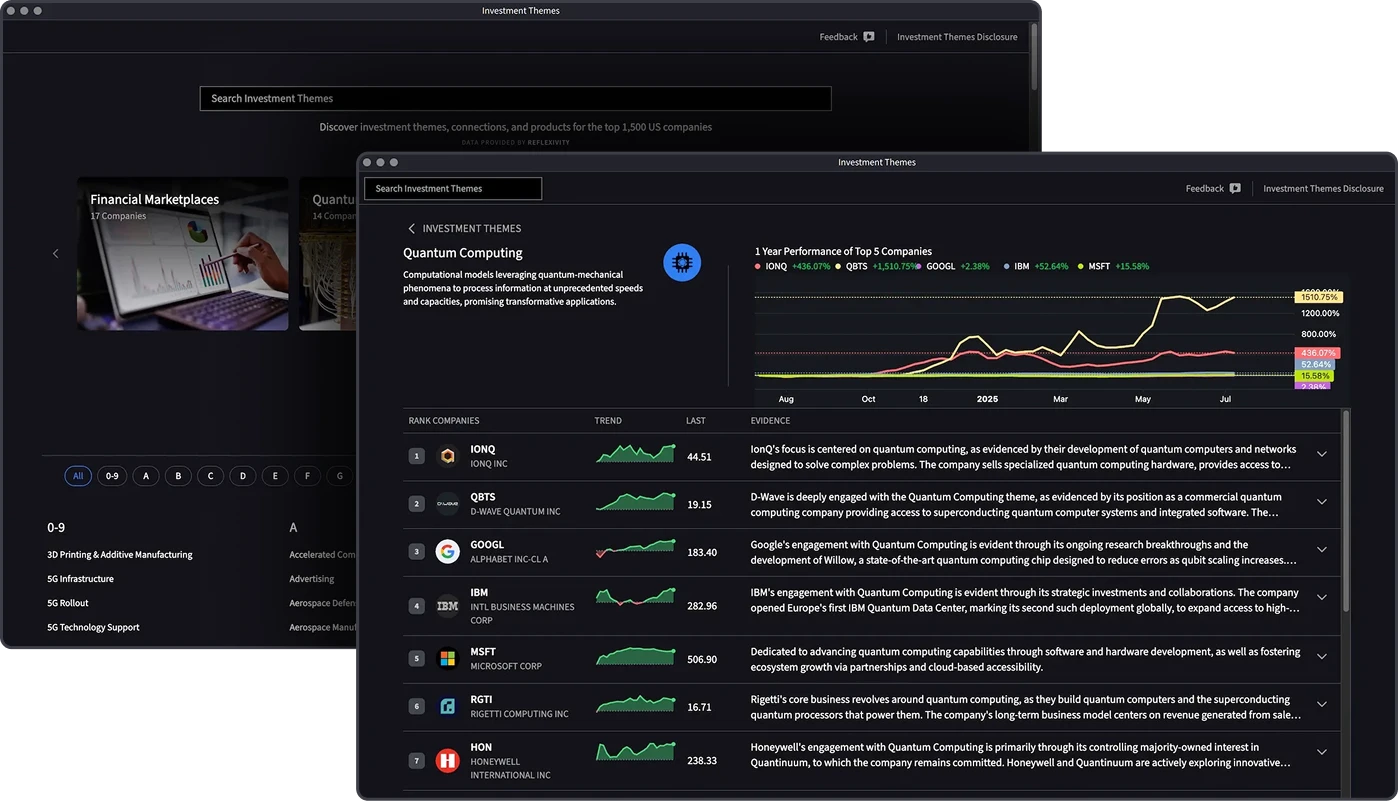
Task: Open the Advertising theme link
Action: [312, 579]
